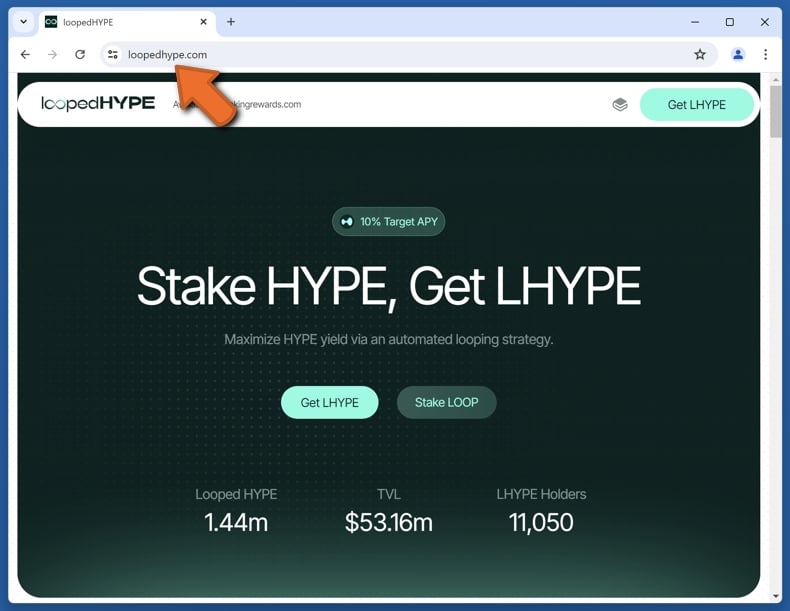Click the 'Stake HYPE, Get LHYPE' heading
This screenshot has width=790, height=611.
click(388, 286)
